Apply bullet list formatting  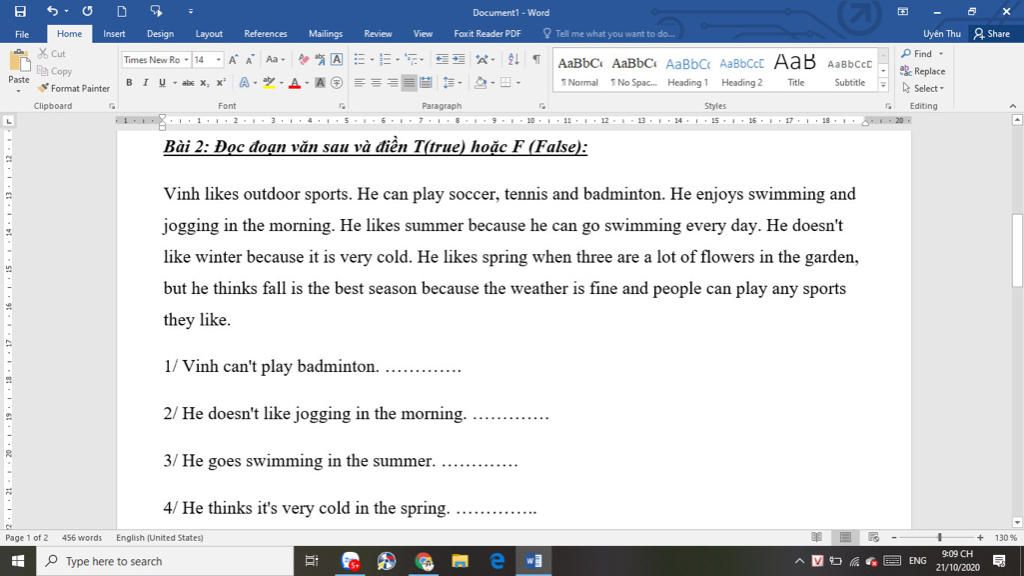pos(359,59)
